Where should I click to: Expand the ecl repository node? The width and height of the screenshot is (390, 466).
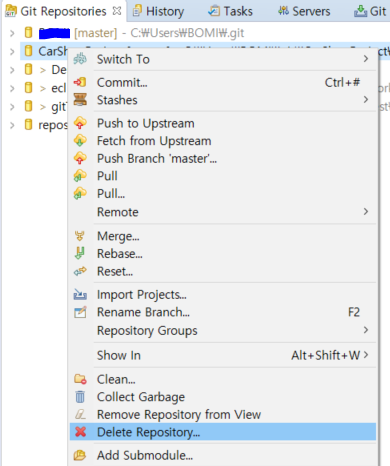[12, 88]
